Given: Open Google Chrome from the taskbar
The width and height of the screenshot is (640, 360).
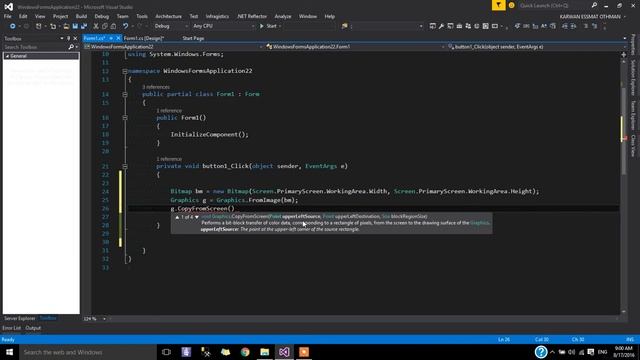Looking at the screenshot, I should pyautogui.click(x=245, y=352).
